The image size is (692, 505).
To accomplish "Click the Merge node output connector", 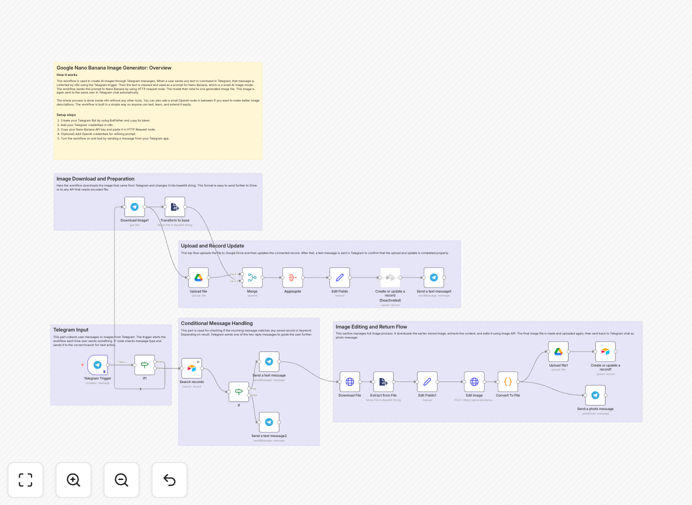I will (264, 278).
